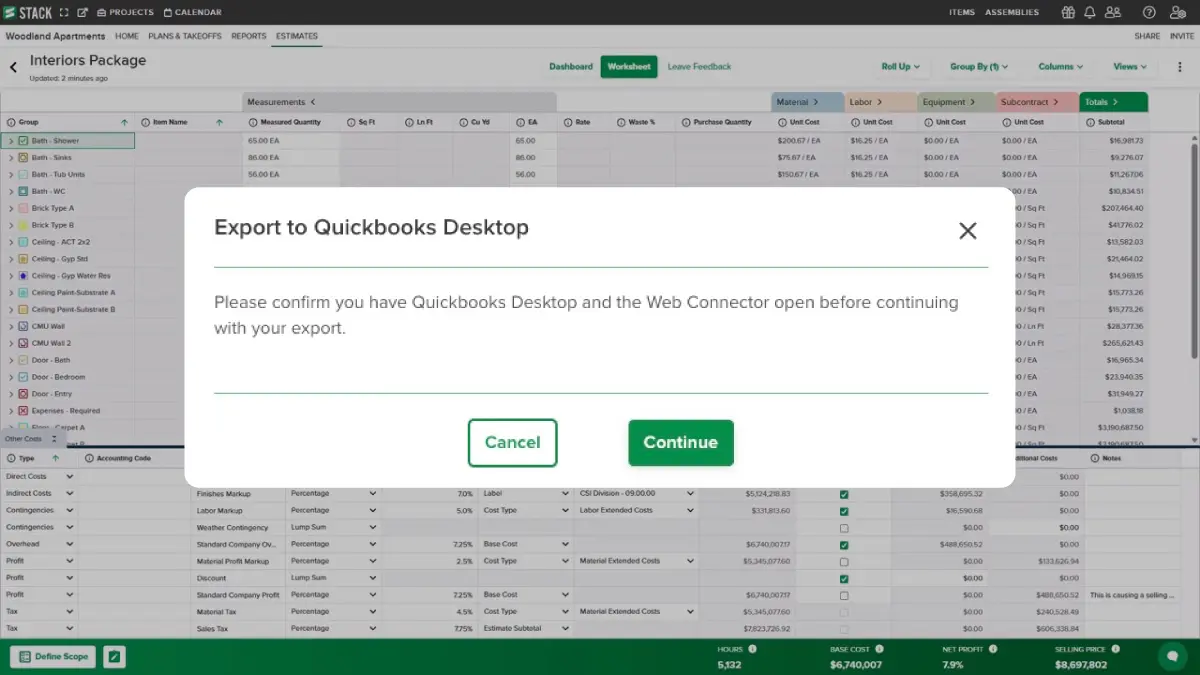The image size is (1200, 675).
Task: Toggle fullscreen icon next to STACK logo
Action: pyautogui.click(x=65, y=12)
